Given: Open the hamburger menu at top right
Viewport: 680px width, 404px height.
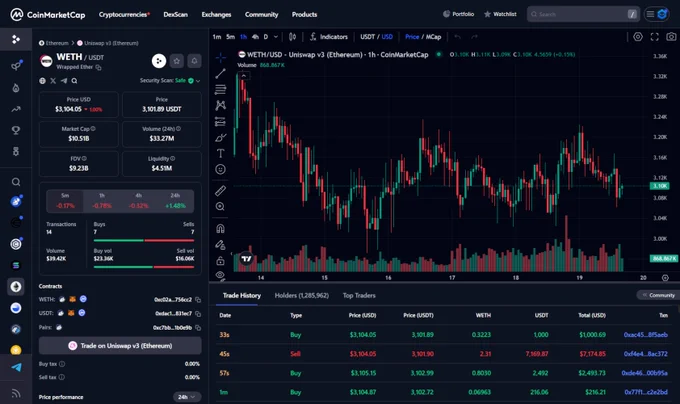Looking at the screenshot, I should (x=650, y=14).
